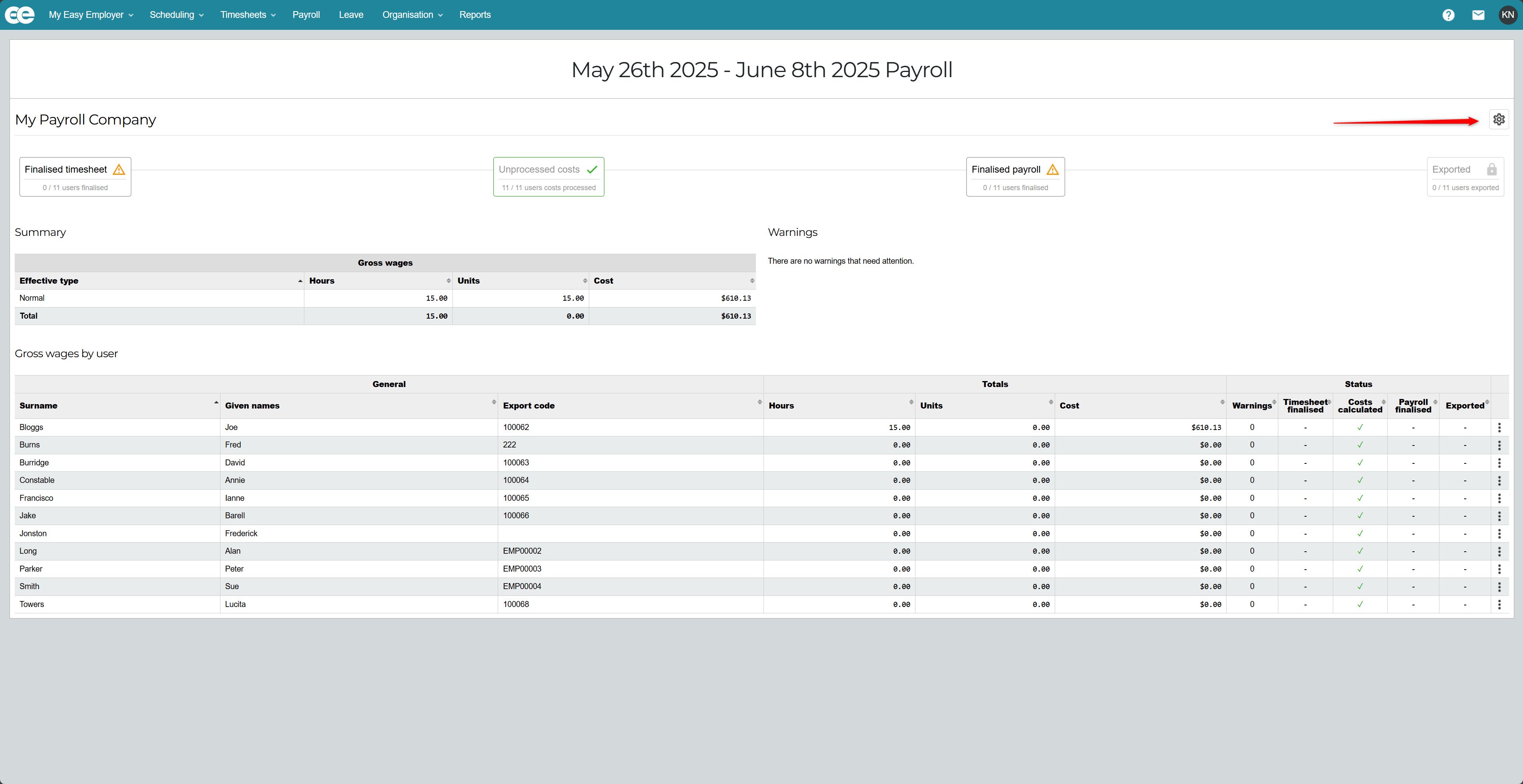1523x784 pixels.
Task: Select surname Bloggs in users table
Action: [31, 428]
